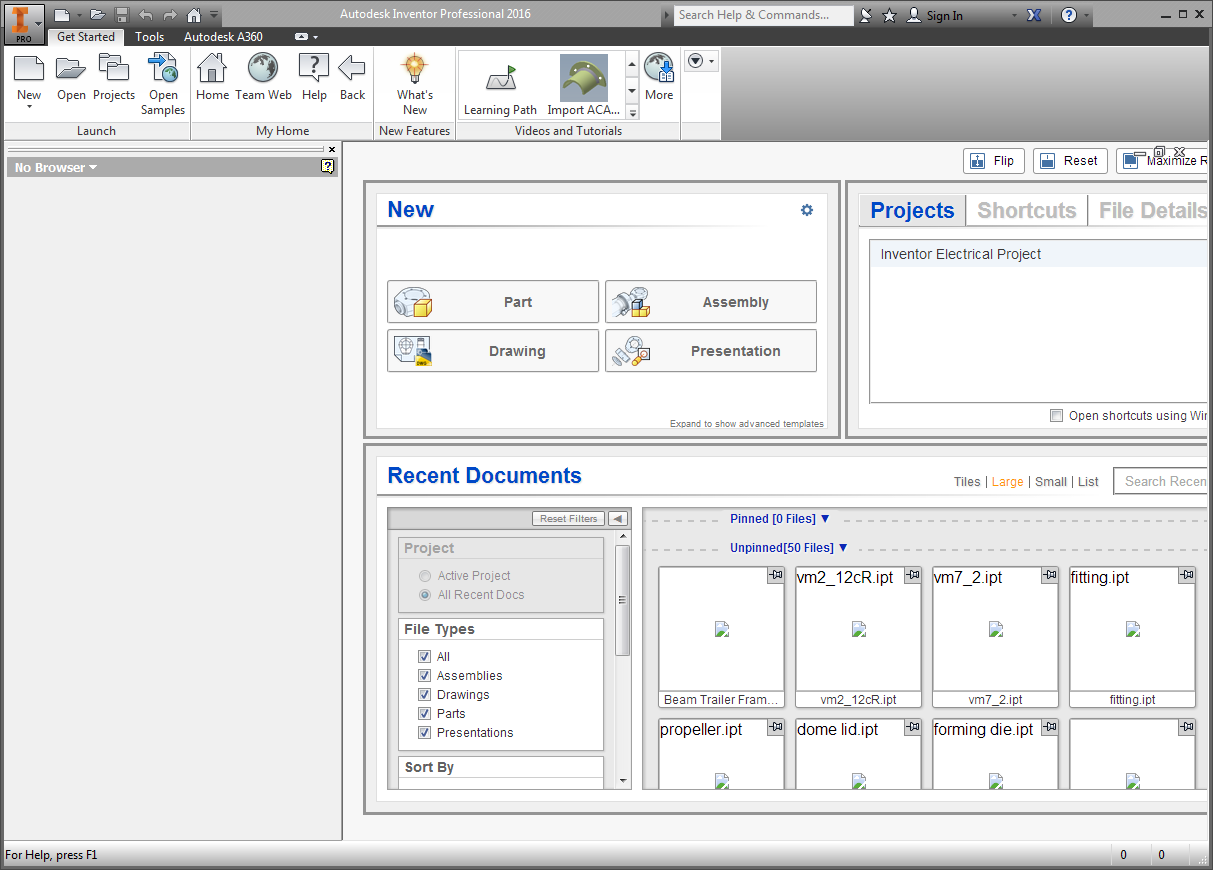
Task: Click the quick access New document icon
Action: 63,15
